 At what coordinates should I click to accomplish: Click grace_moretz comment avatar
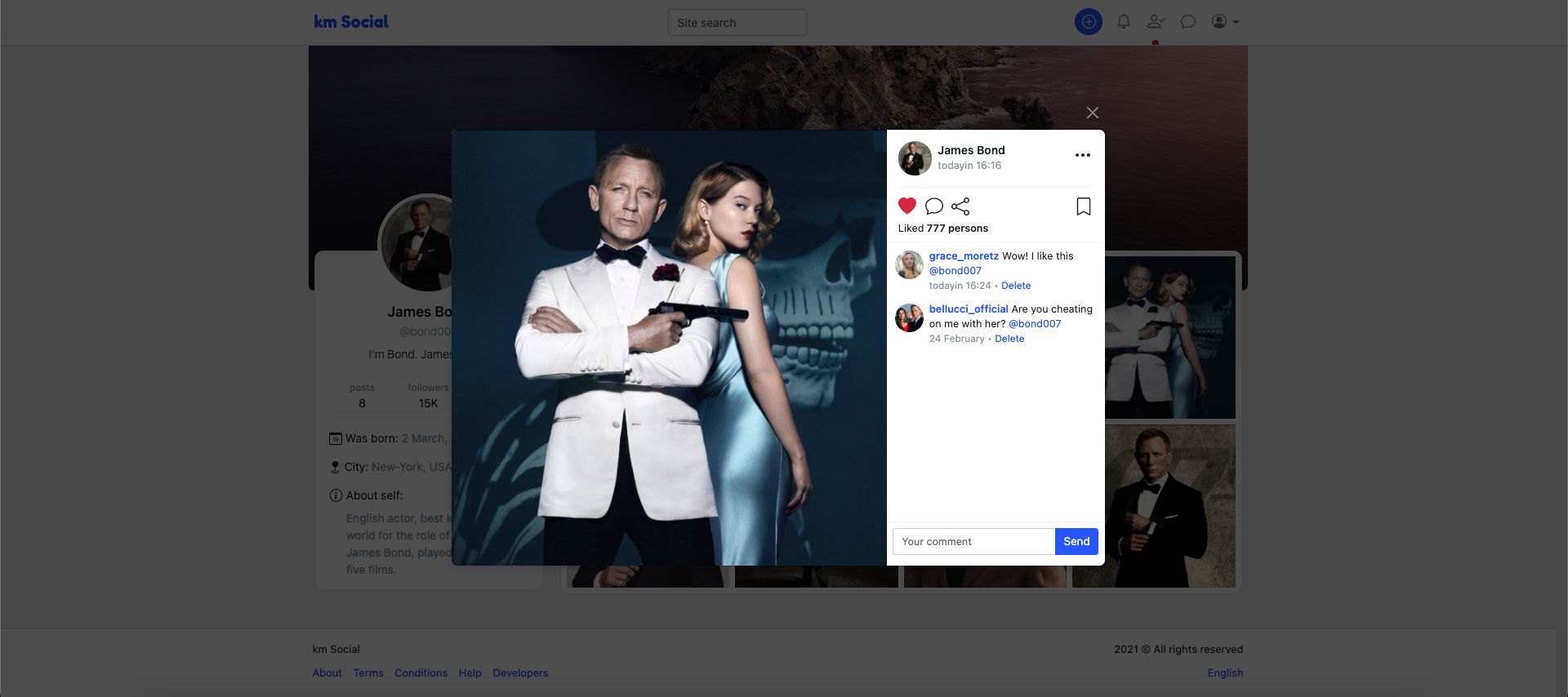click(x=909, y=264)
